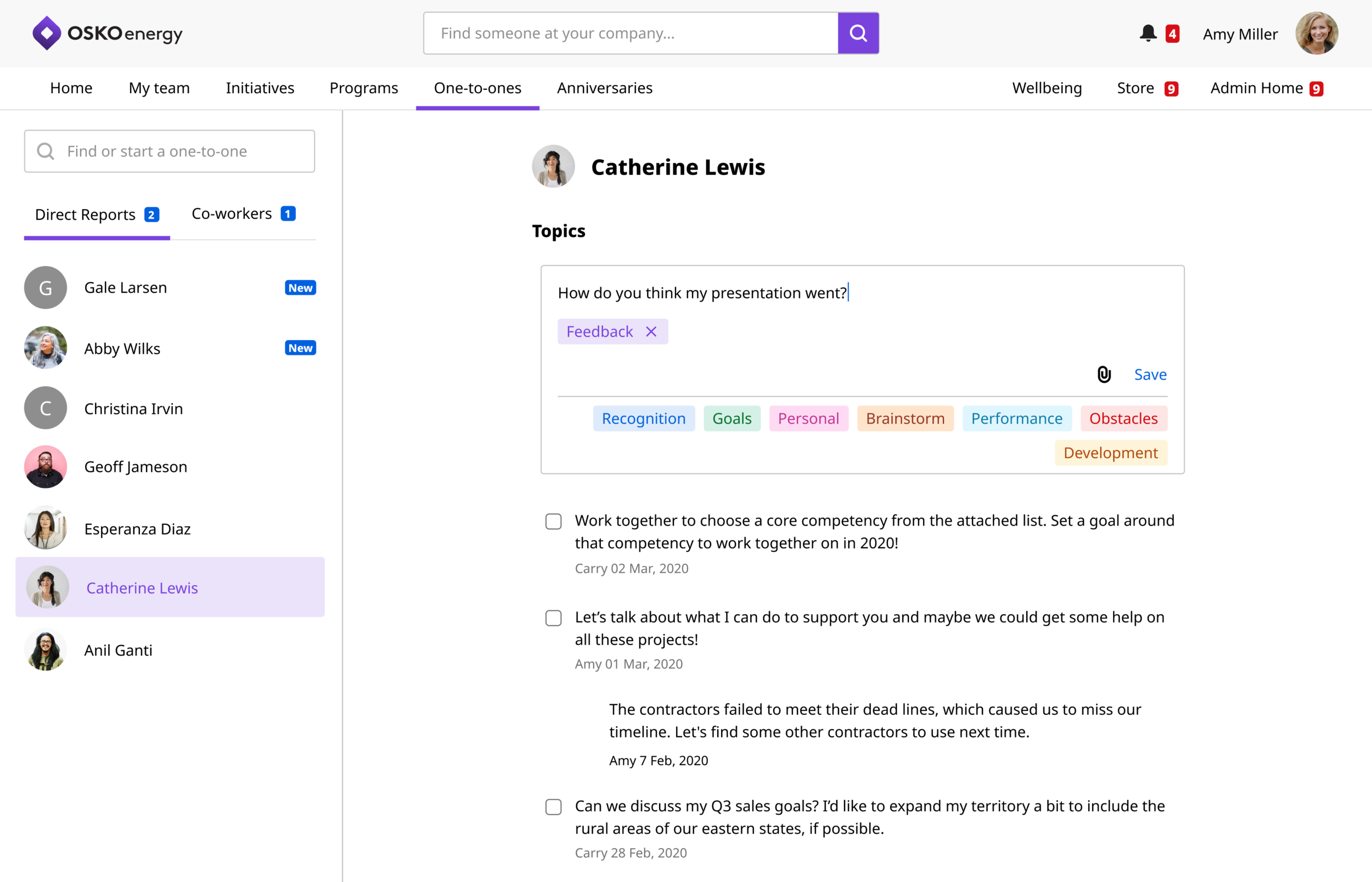Select Abby Wilks in the list

170,348
